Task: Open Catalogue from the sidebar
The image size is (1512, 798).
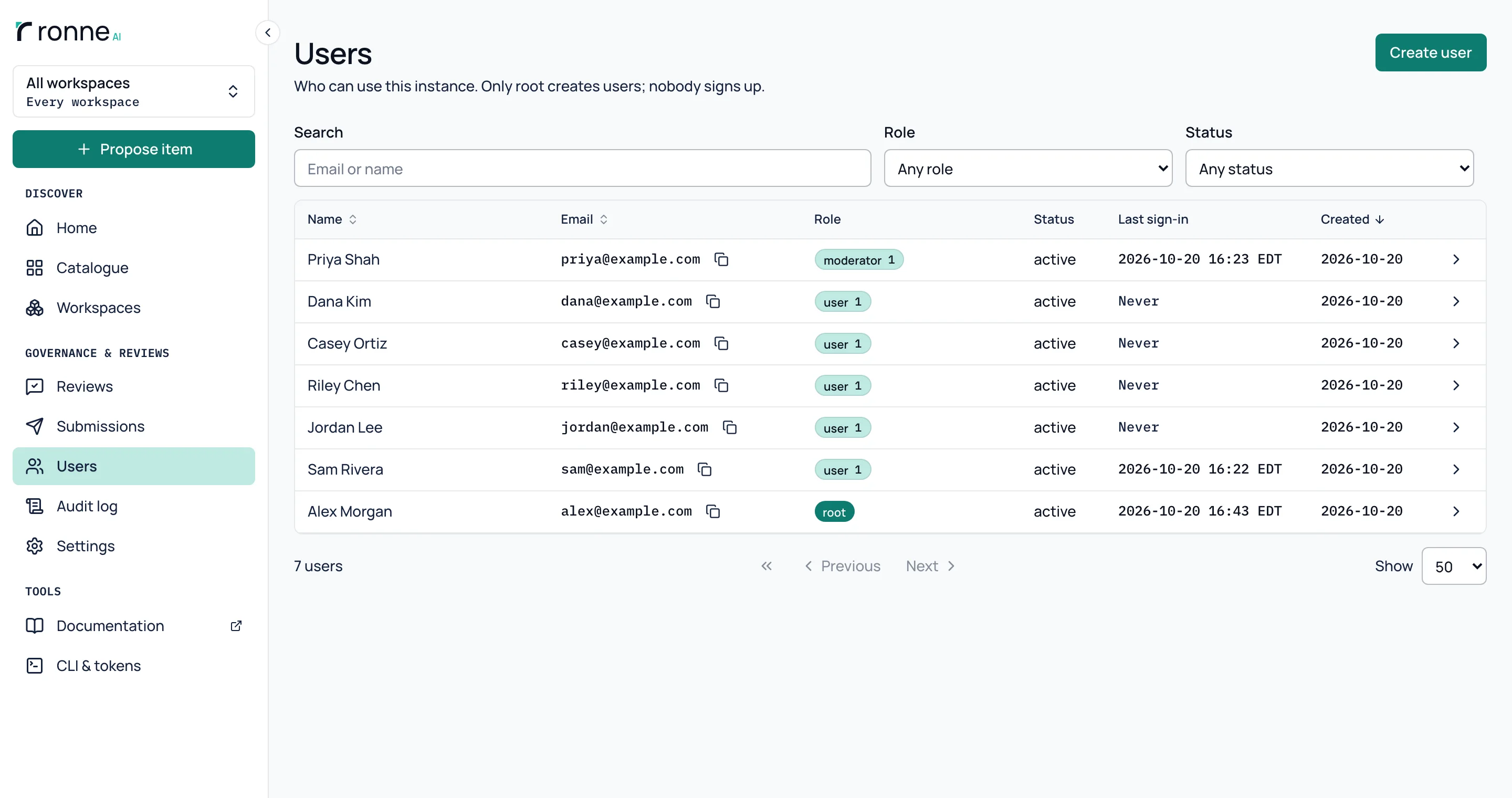Action: [x=134, y=268]
